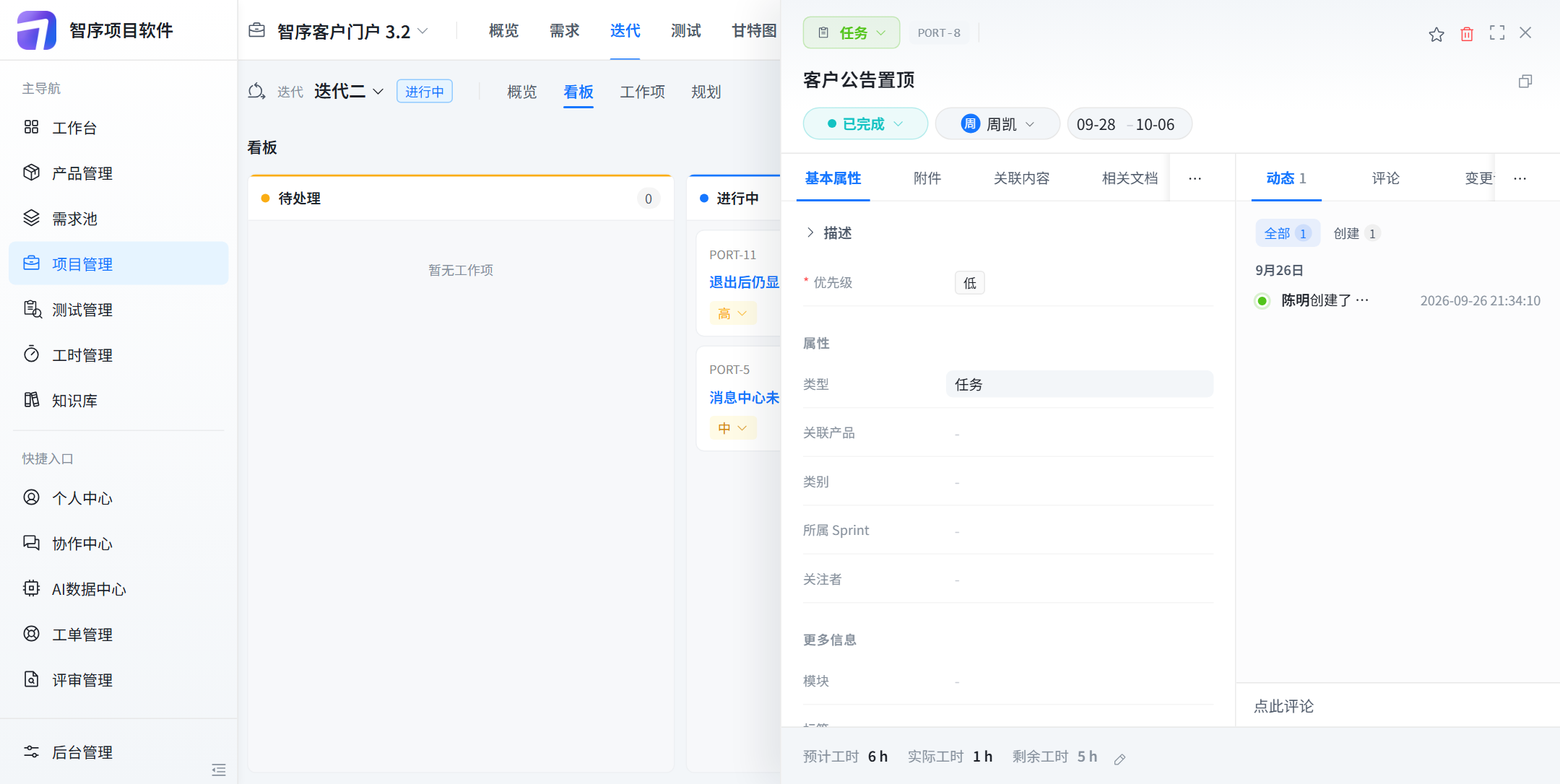Close the task detail panel

[x=1525, y=32]
